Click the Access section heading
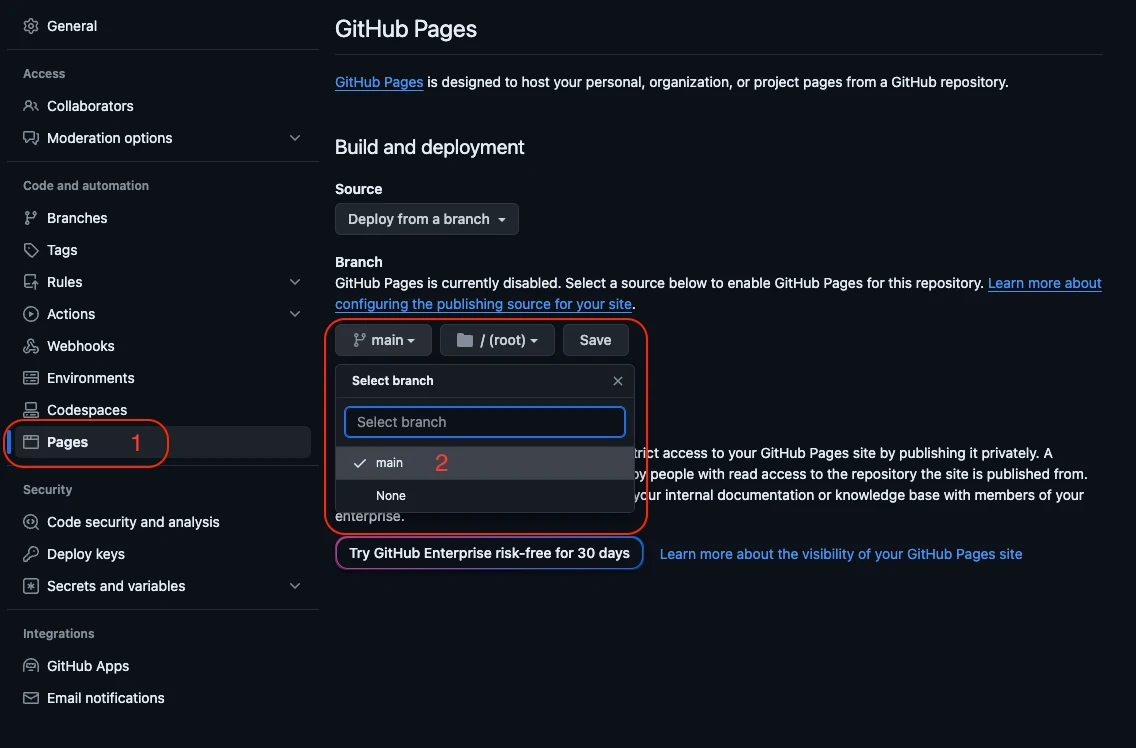The width and height of the screenshot is (1136, 748). click(x=43, y=73)
